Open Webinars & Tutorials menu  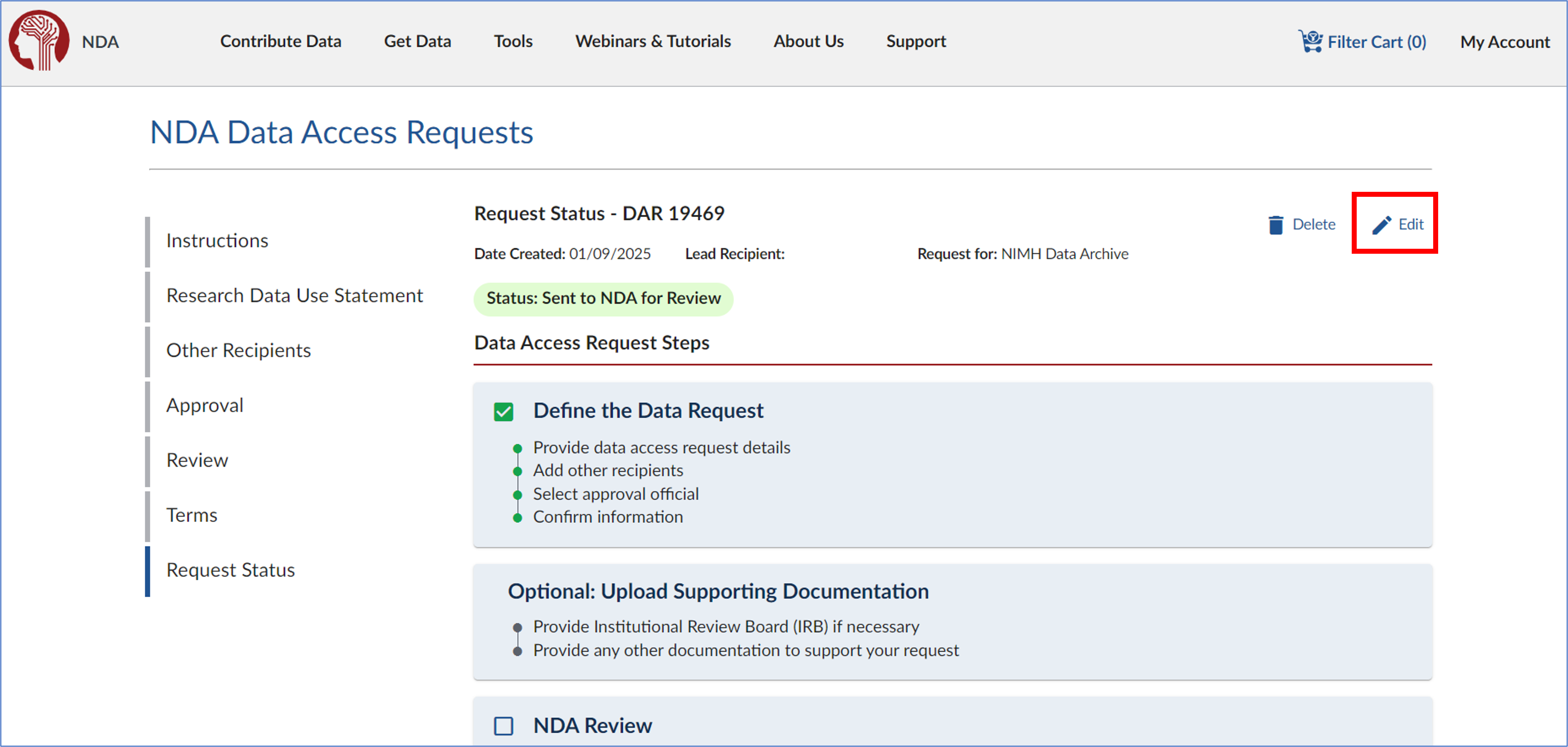[653, 41]
